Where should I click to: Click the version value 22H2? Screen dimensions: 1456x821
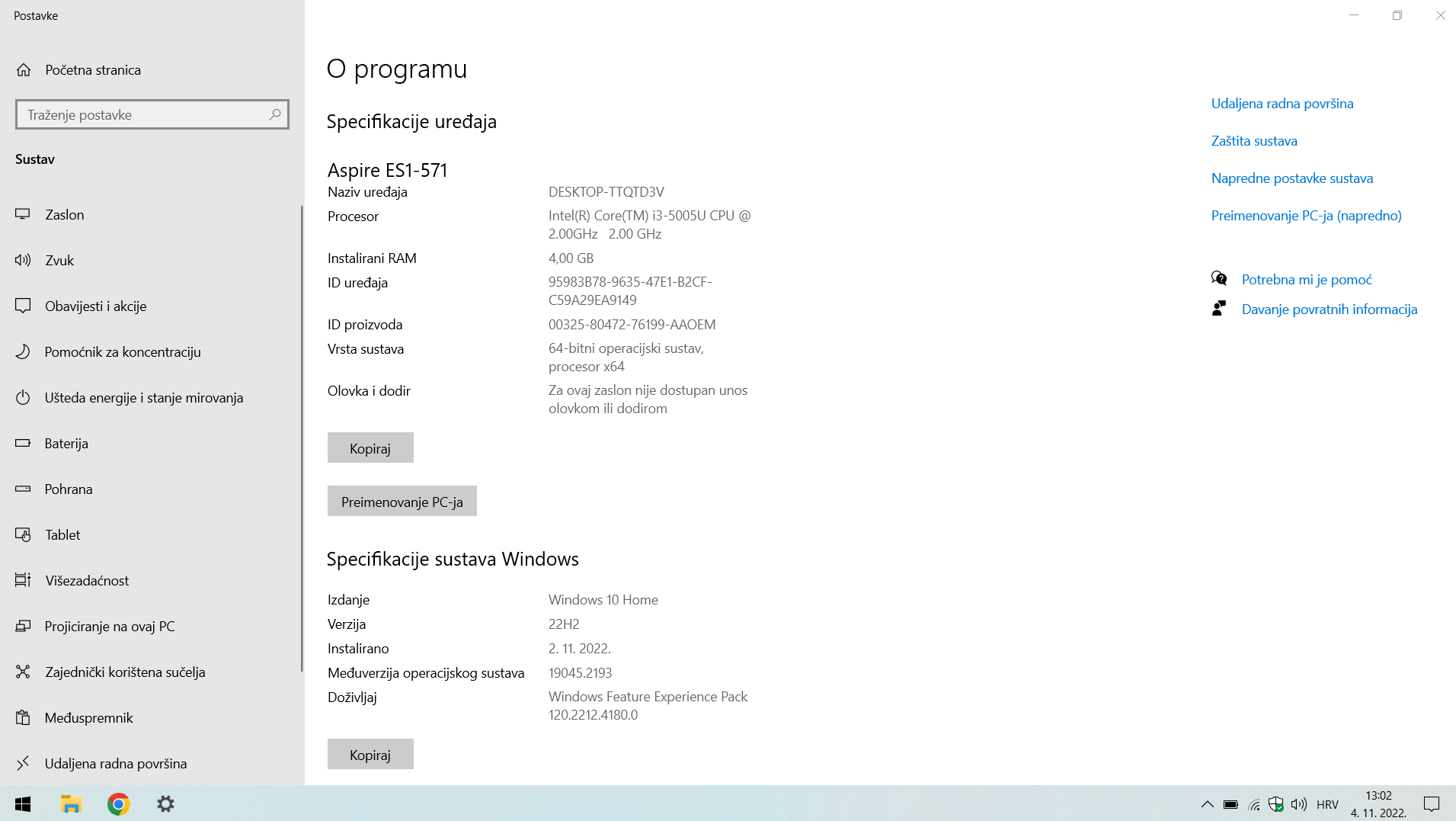564,624
